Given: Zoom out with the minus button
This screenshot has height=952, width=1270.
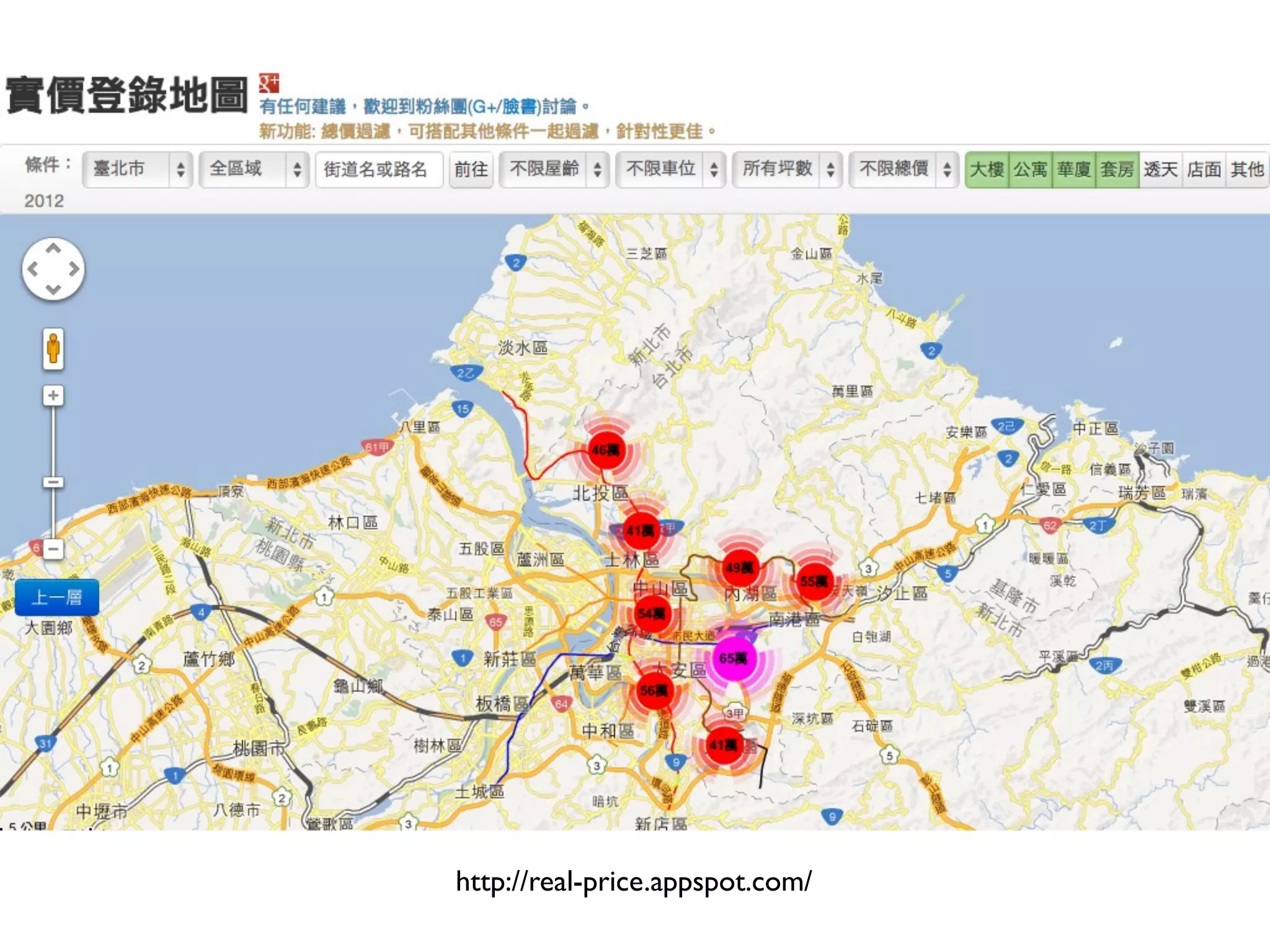Looking at the screenshot, I should point(53,549).
